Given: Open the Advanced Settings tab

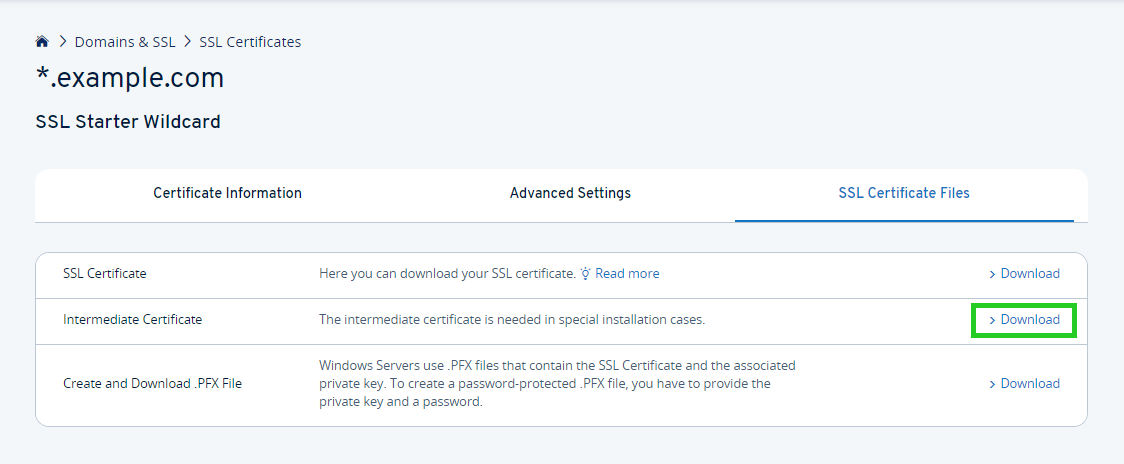Looking at the screenshot, I should (x=570, y=193).
